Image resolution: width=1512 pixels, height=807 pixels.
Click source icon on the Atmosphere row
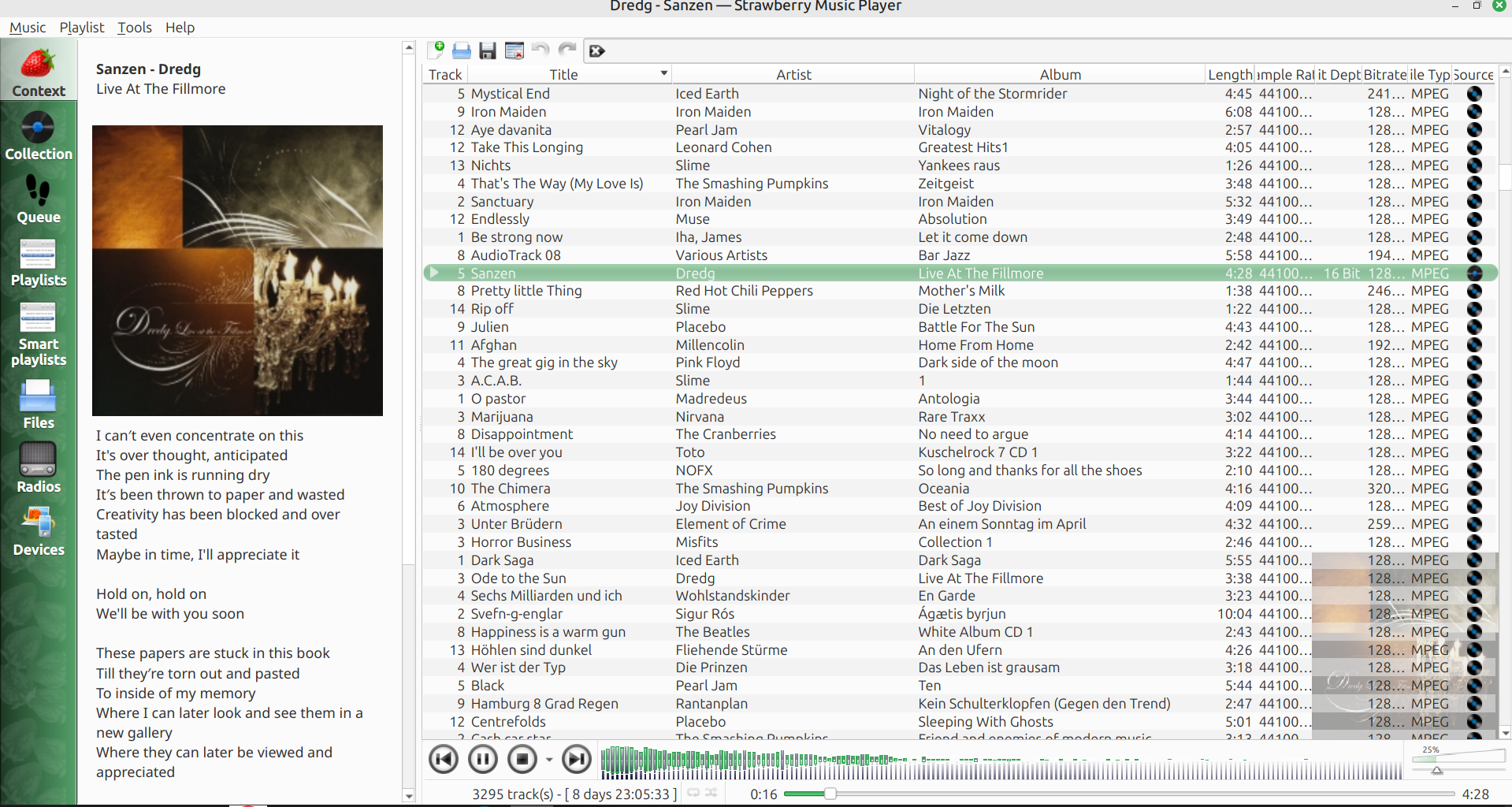[1474, 506]
